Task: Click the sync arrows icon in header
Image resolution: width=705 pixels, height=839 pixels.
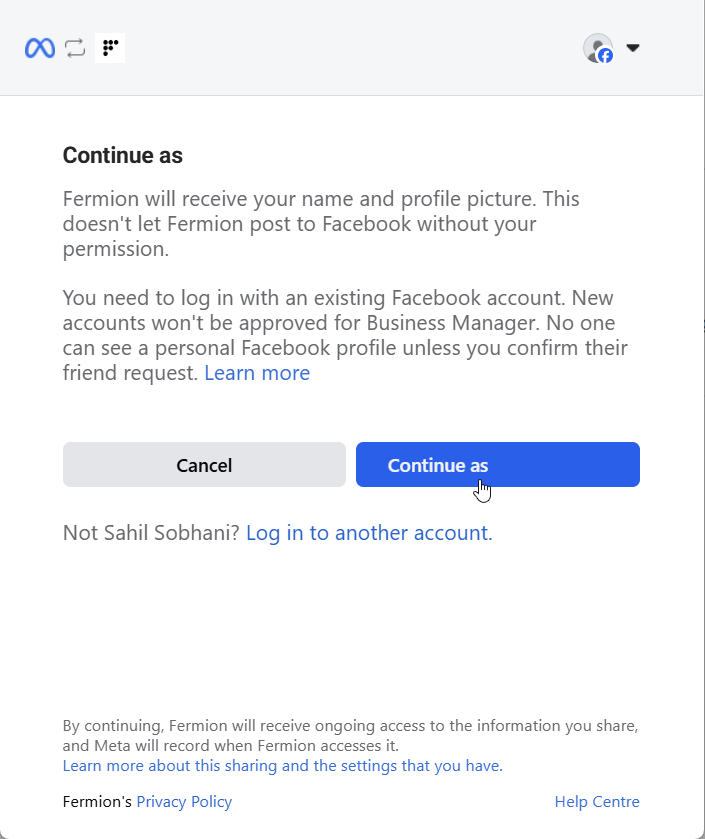Action: click(x=75, y=48)
